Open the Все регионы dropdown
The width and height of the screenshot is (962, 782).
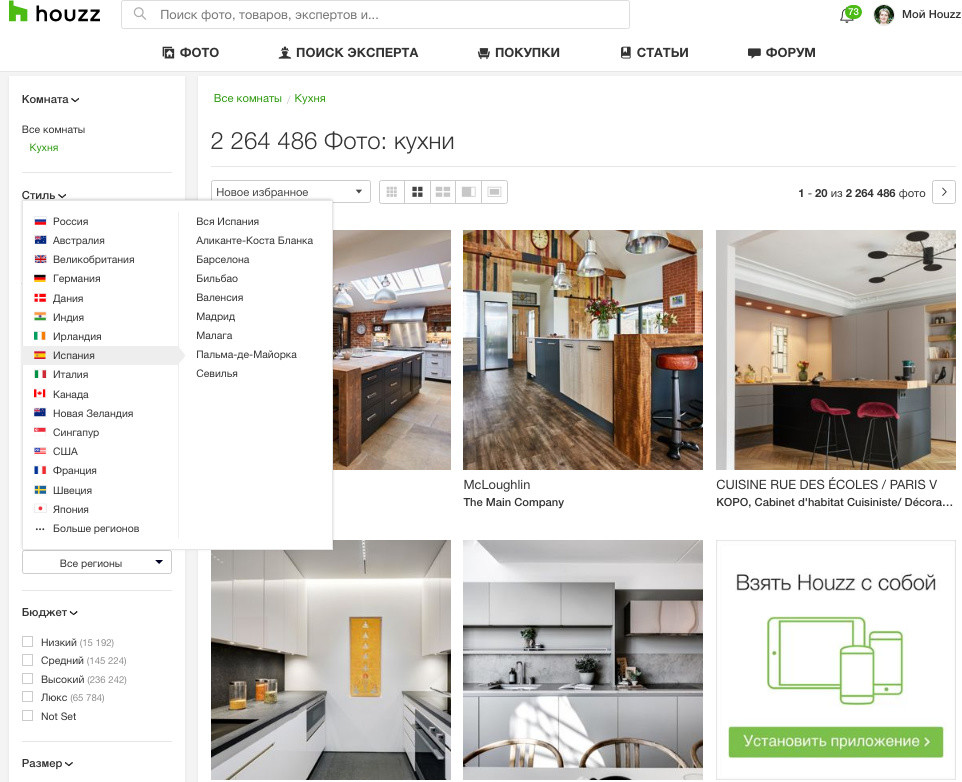(x=96, y=561)
